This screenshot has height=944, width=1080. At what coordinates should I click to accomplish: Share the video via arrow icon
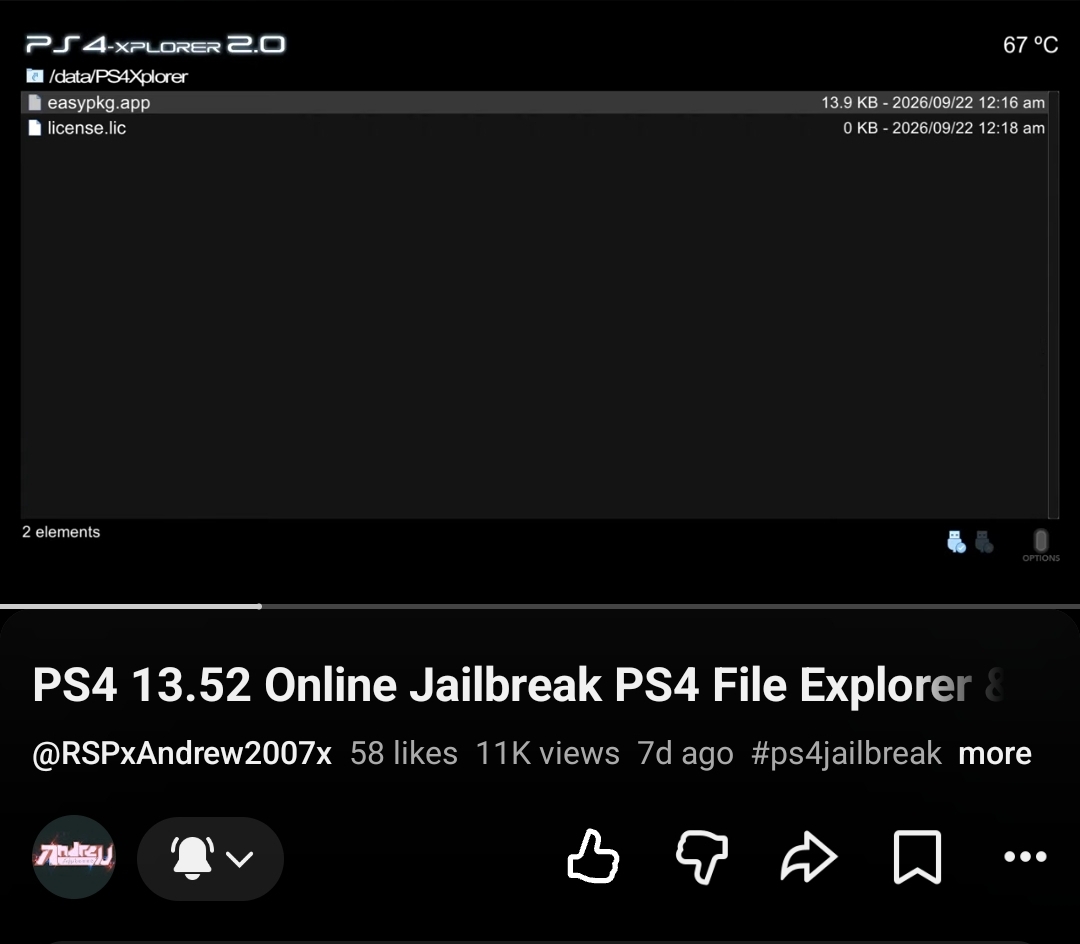click(x=809, y=857)
